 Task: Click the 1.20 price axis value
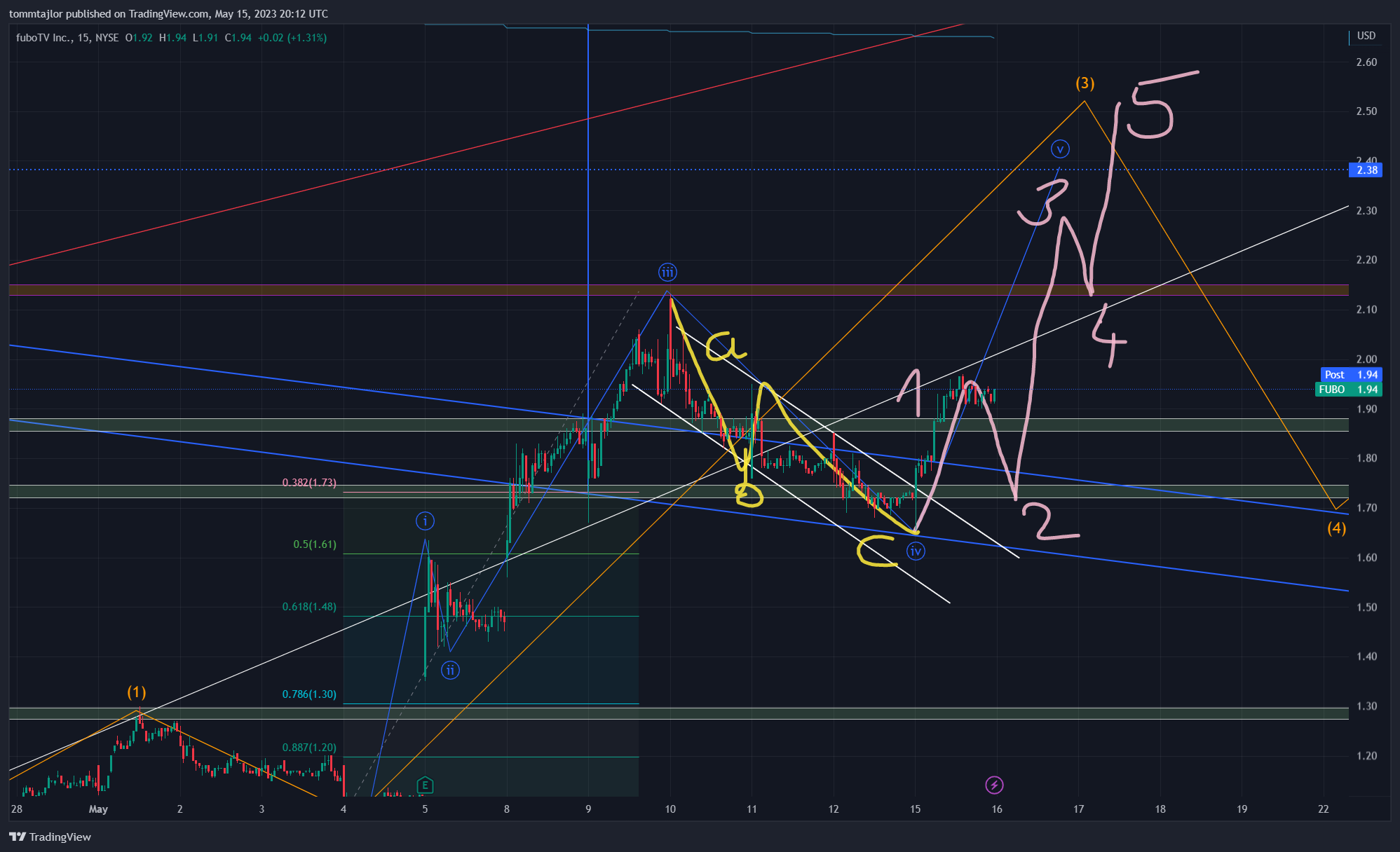[1366, 756]
